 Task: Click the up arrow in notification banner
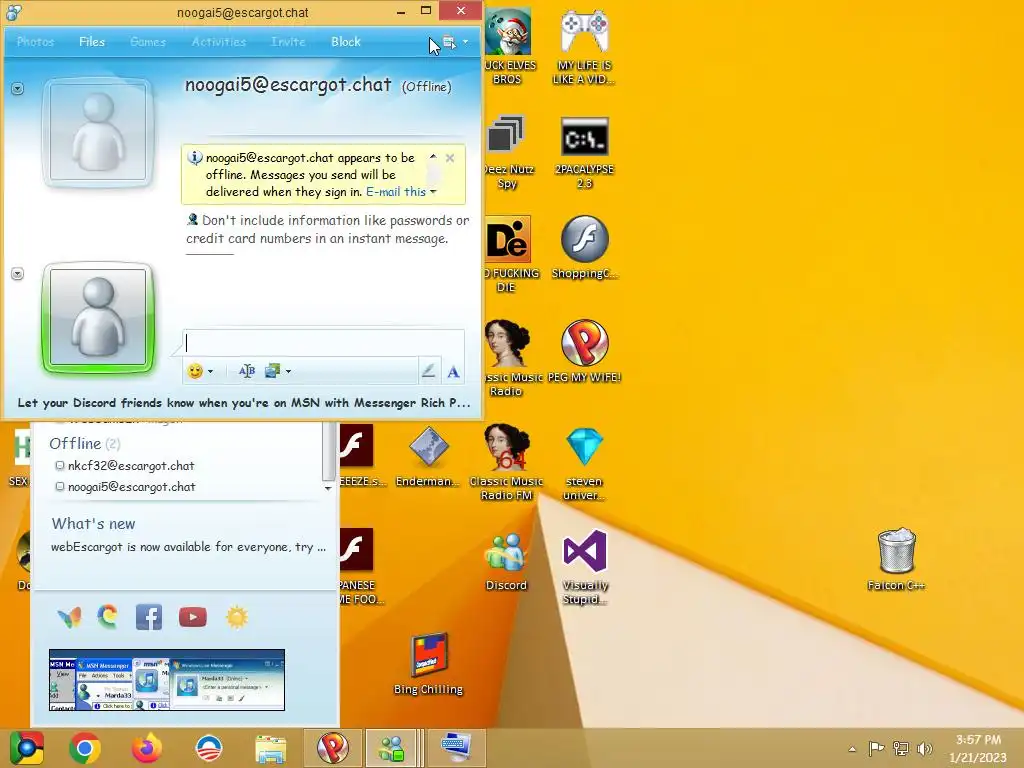pos(433,157)
